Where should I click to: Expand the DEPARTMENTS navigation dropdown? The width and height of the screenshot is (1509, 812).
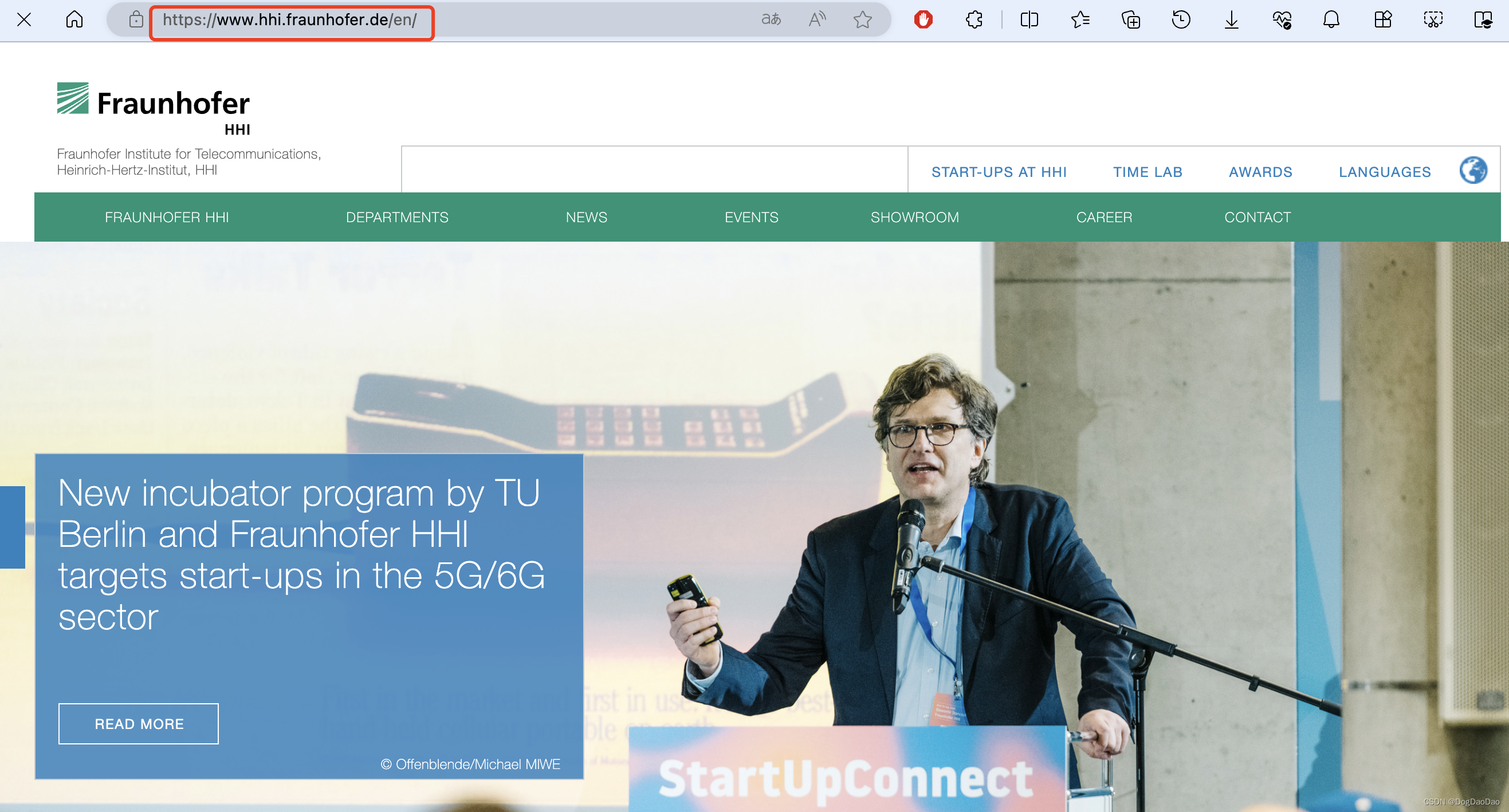point(396,217)
